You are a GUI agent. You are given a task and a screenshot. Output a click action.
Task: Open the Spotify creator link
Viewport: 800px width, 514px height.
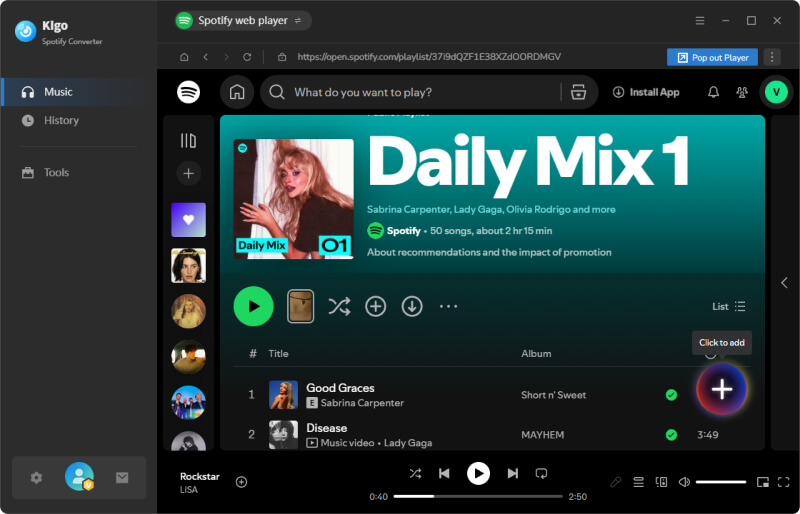(x=403, y=231)
